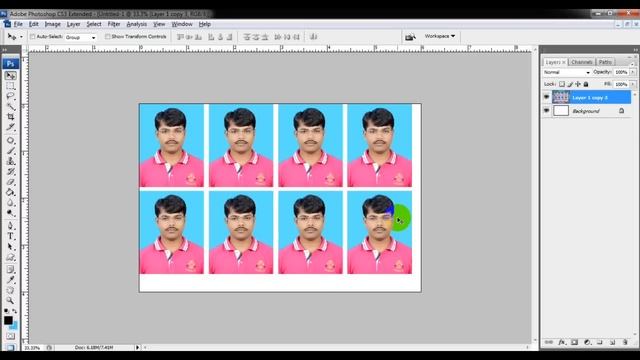Open the Opacity slider arrow
The image size is (640, 360).
[633, 72]
